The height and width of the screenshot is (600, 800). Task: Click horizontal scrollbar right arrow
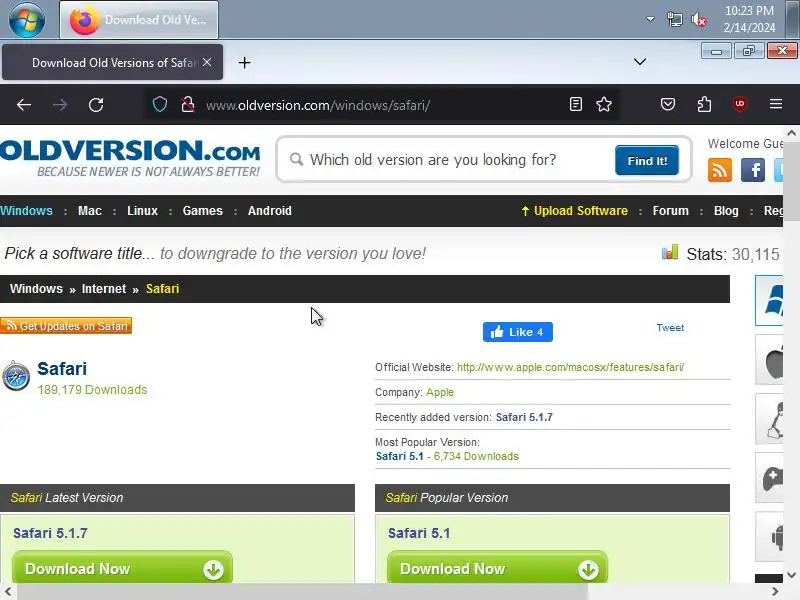[x=775, y=592]
